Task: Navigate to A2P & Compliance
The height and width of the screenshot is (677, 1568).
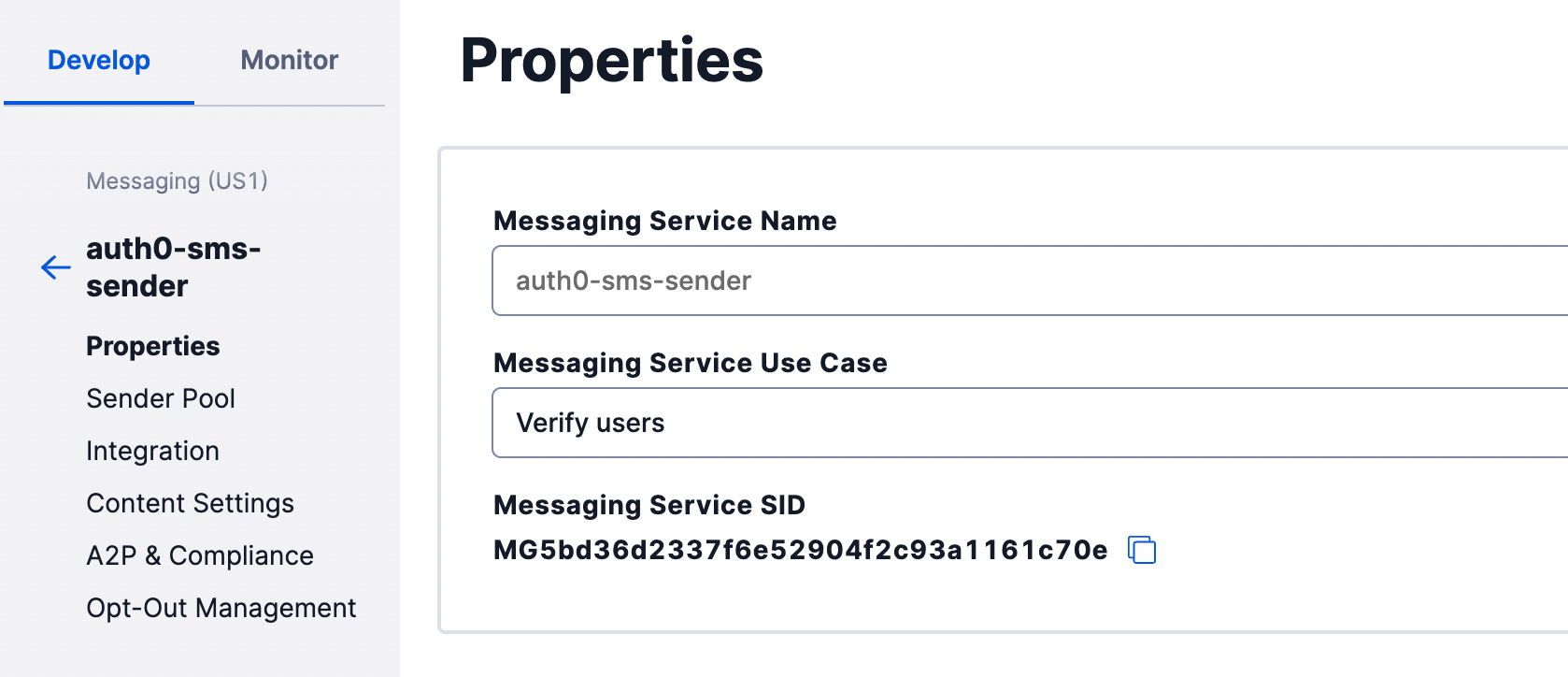Action: coord(200,555)
